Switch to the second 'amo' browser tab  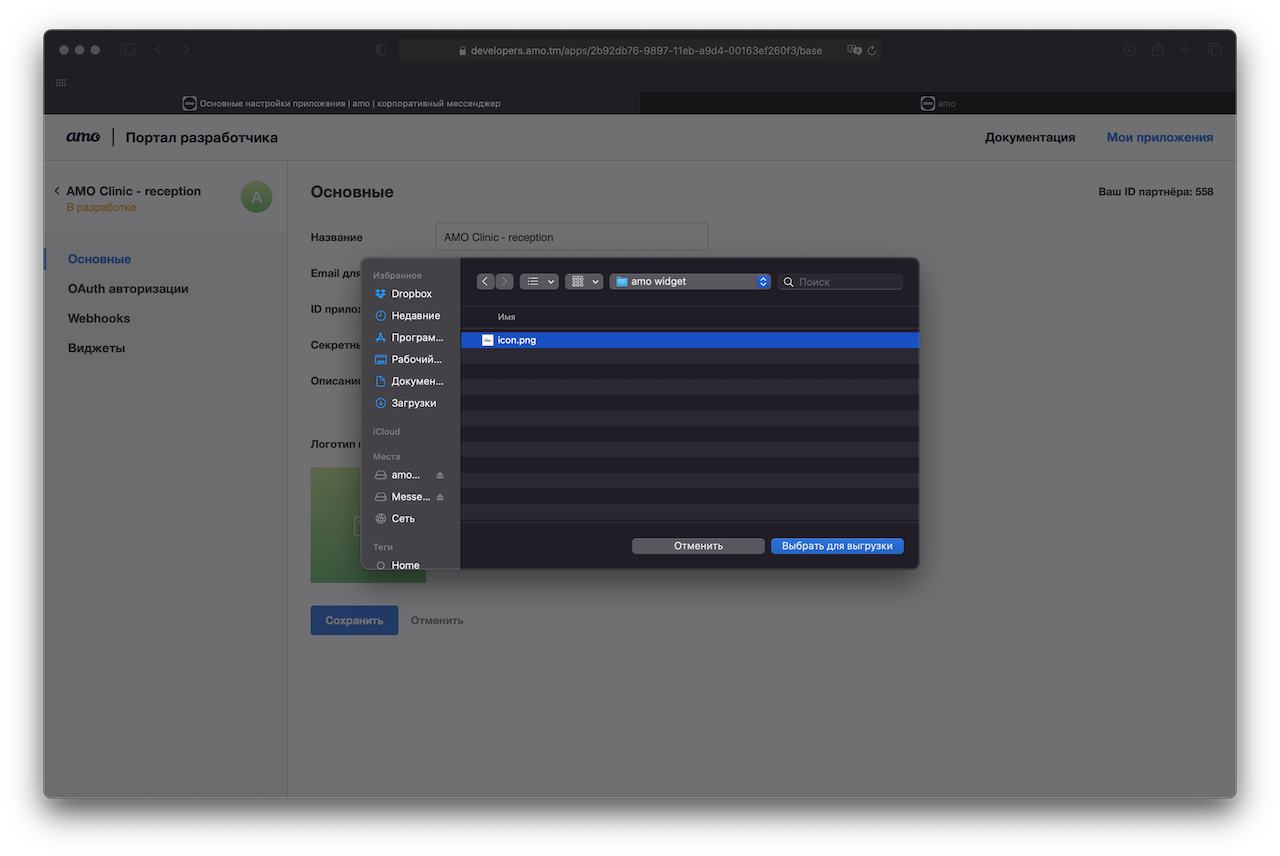pyautogui.click(x=938, y=103)
